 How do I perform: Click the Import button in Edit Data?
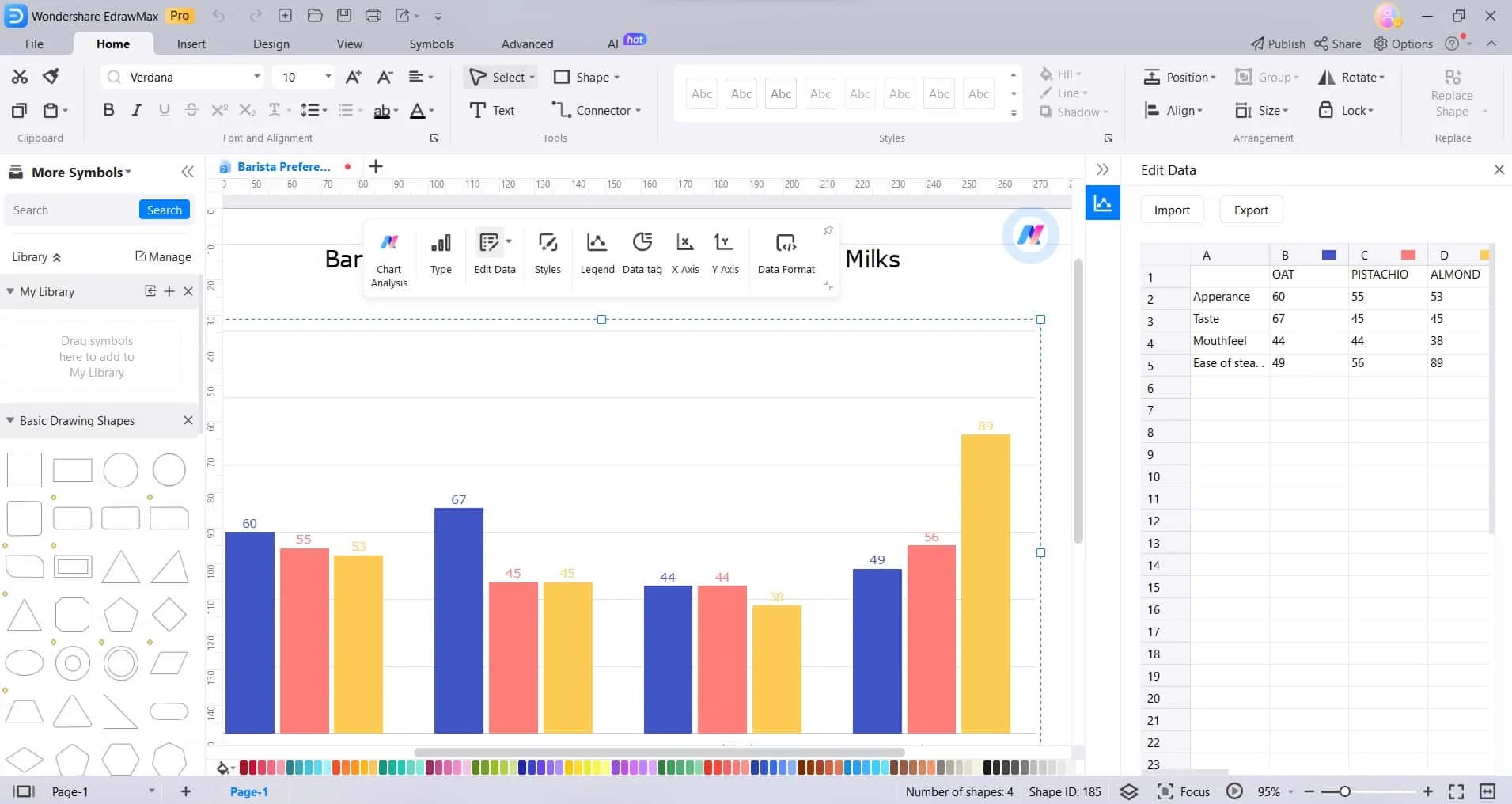[1171, 210]
